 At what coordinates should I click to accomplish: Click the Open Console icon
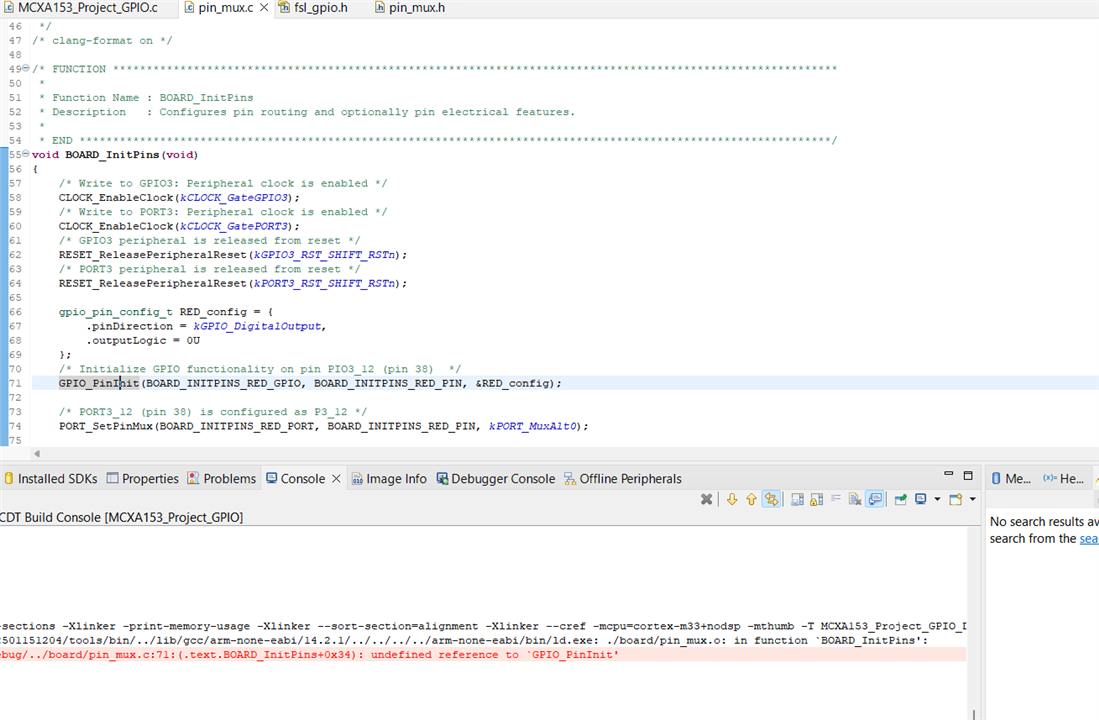(956, 499)
